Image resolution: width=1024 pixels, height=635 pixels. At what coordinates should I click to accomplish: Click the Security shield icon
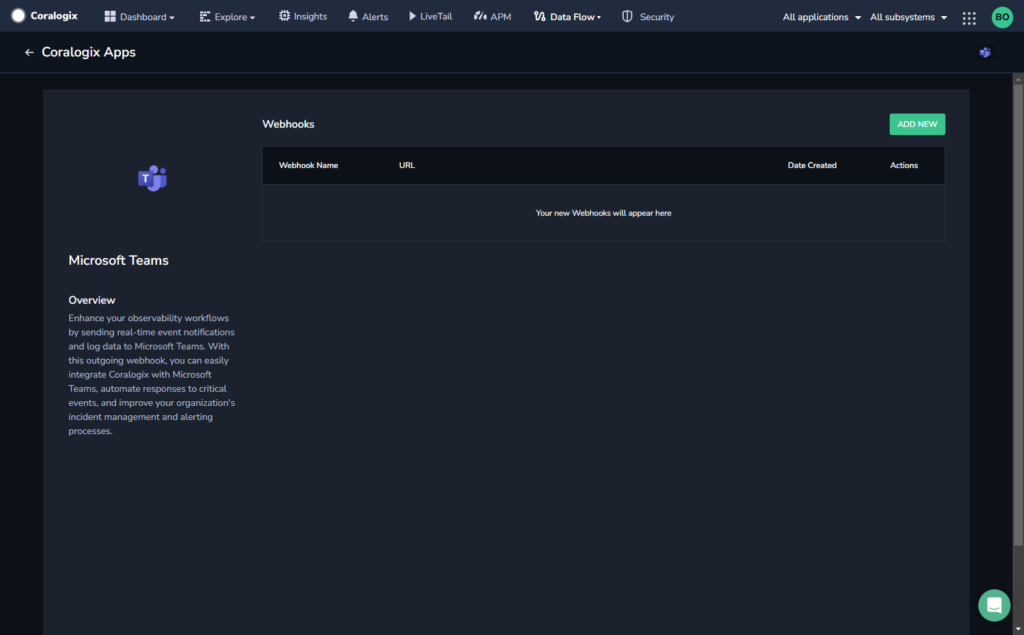click(x=627, y=16)
